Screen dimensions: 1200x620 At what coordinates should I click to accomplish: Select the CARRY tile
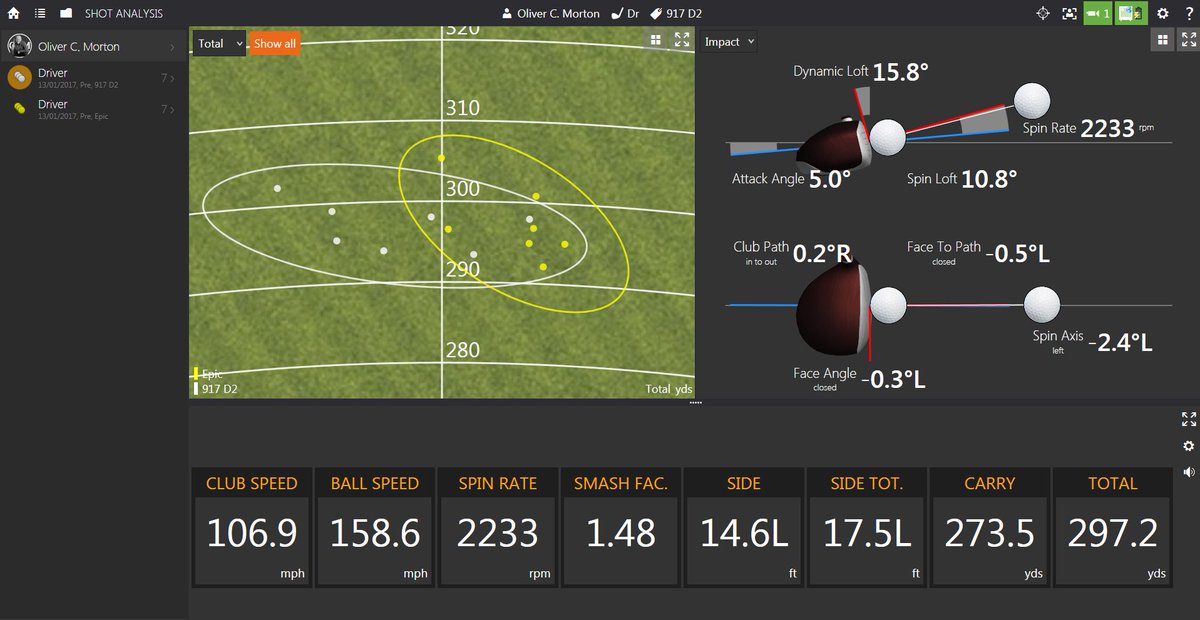coord(989,527)
